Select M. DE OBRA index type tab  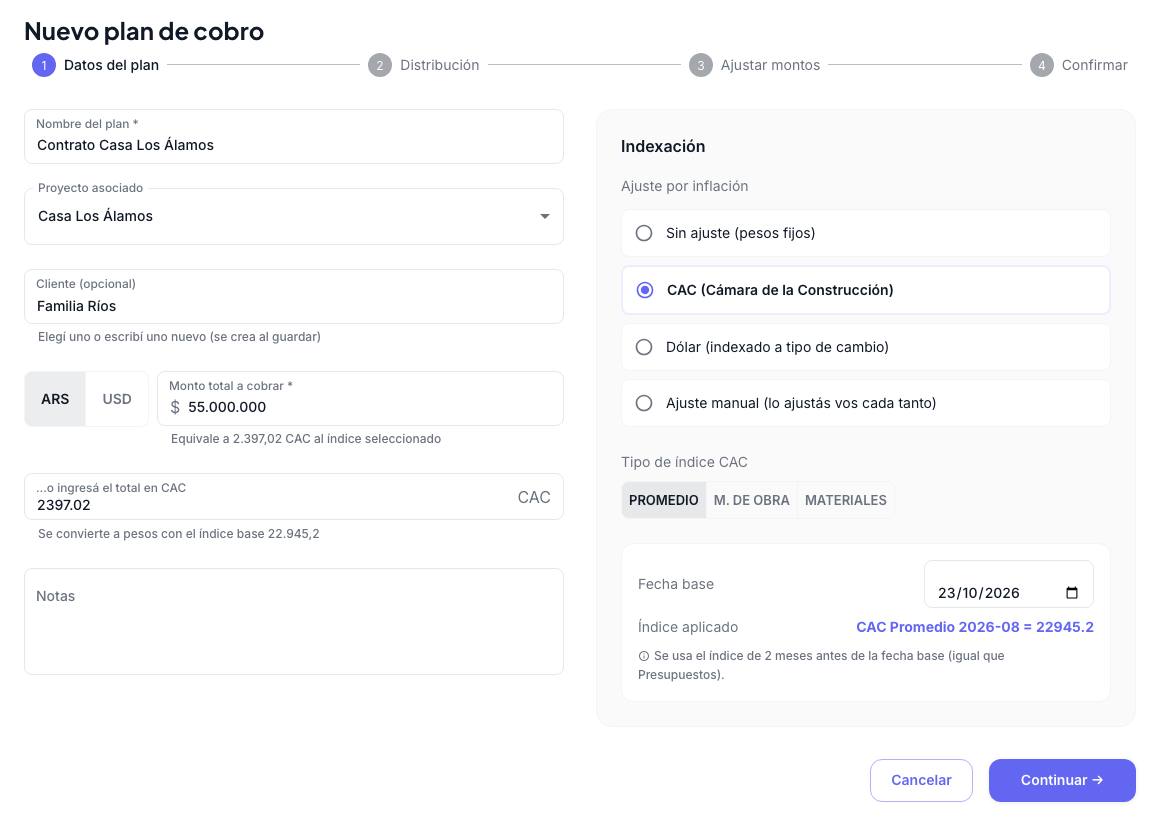(752, 500)
